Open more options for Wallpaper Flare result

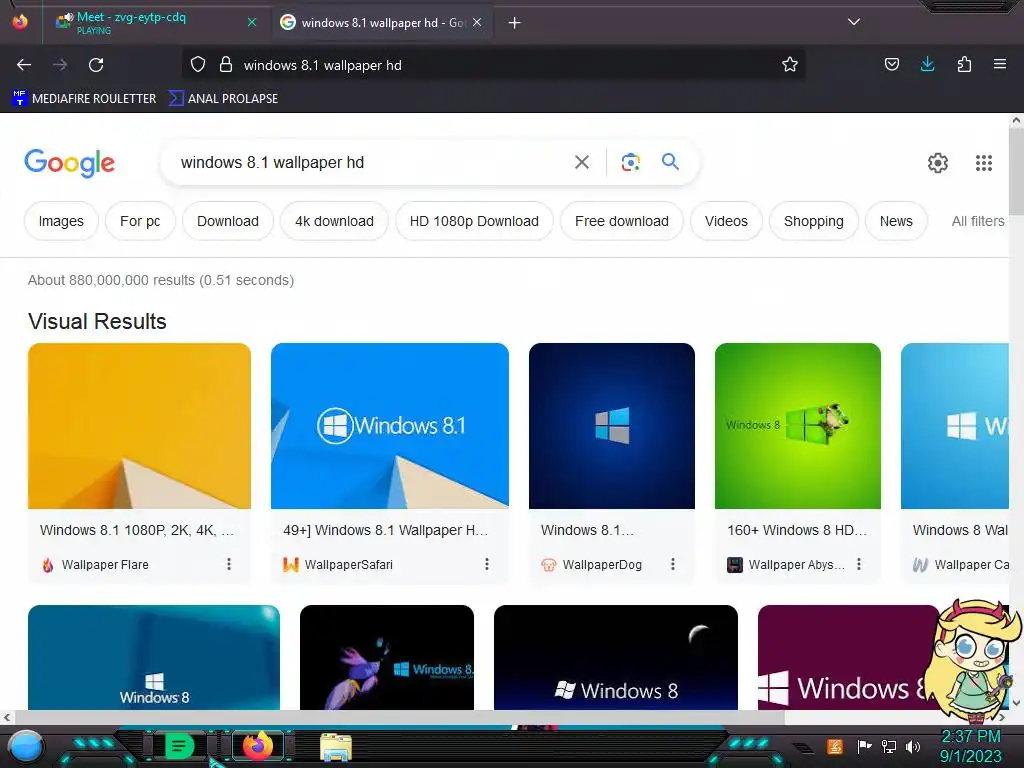(229, 564)
